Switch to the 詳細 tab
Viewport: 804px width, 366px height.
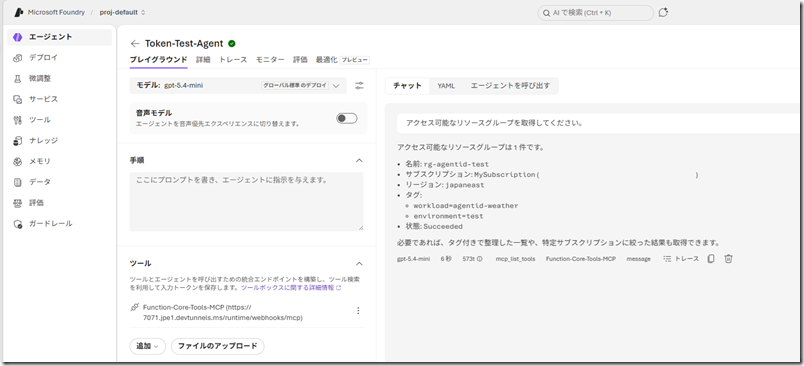[203, 60]
